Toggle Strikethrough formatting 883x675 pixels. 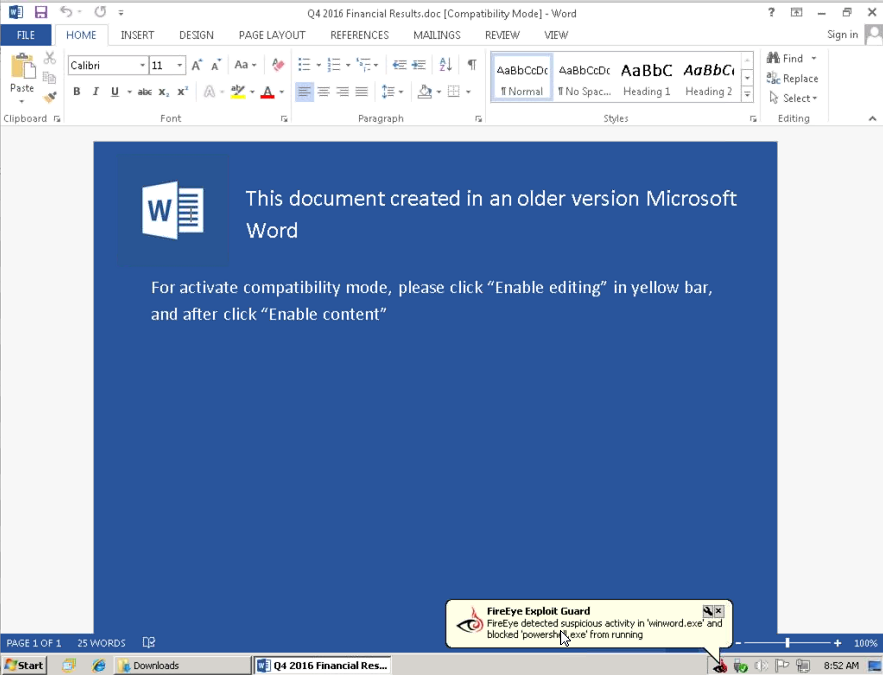145,91
